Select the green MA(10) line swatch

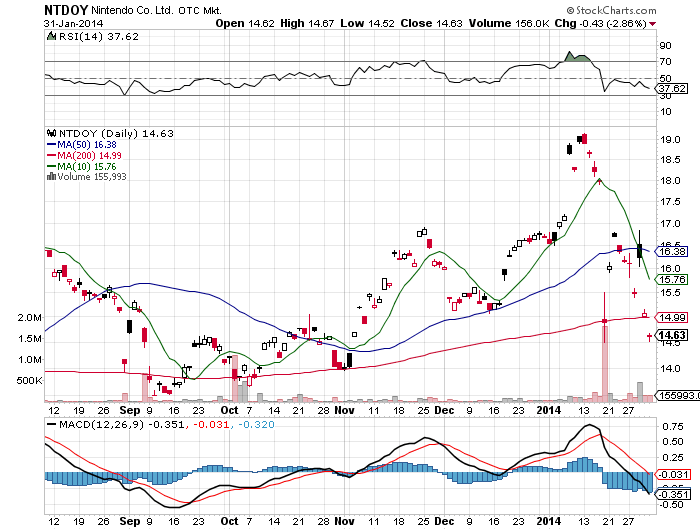[x=52, y=167]
